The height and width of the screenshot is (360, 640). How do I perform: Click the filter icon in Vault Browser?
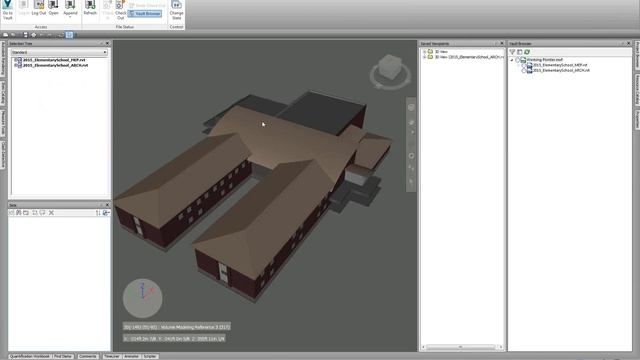(x=512, y=52)
